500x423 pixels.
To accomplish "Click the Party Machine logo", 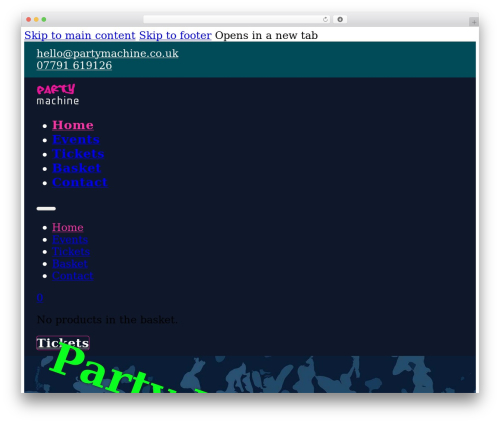I will coord(58,94).
